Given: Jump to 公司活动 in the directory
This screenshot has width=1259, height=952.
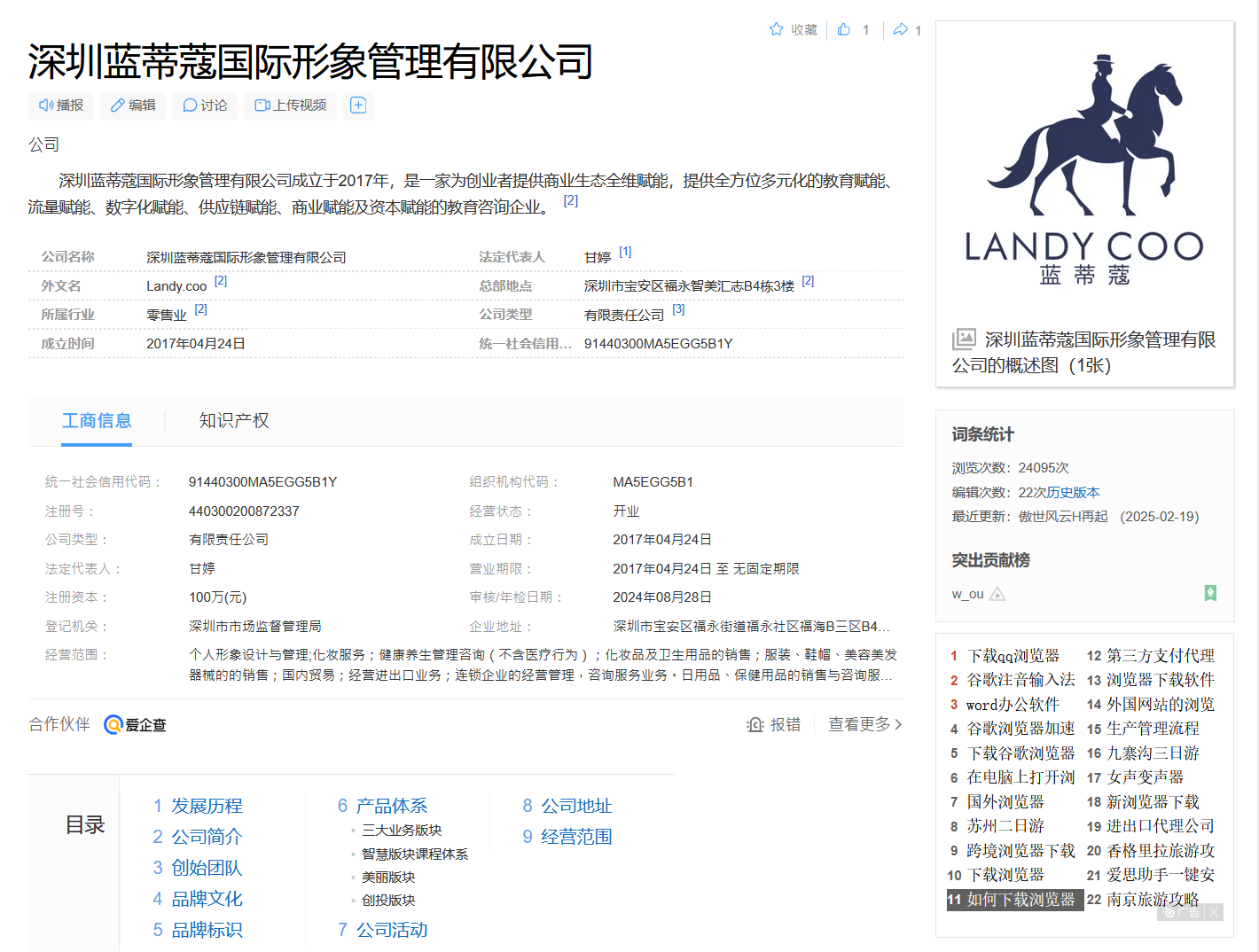Looking at the screenshot, I should pos(392,930).
